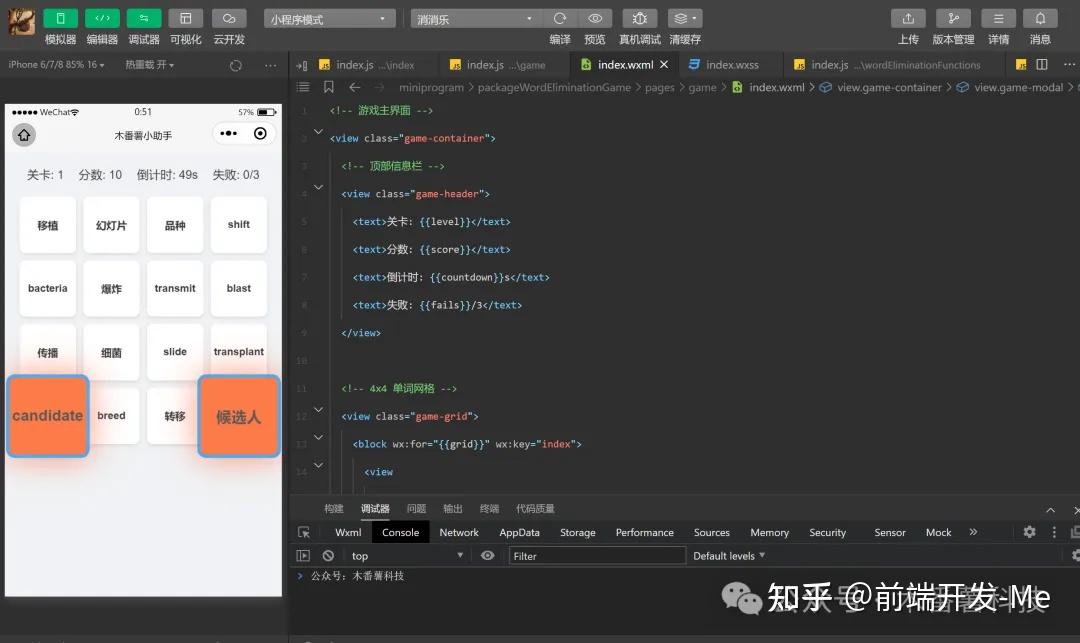This screenshot has height=643, width=1080.
Task: Click the navigate back arrow
Action: [x=355, y=87]
